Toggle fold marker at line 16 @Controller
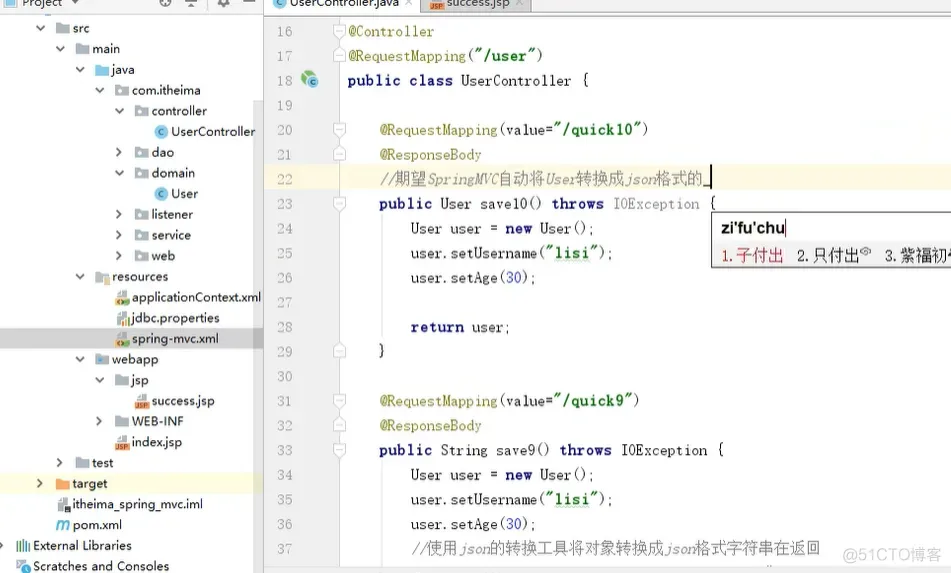Screen dimensions: 951x573 click(339, 31)
